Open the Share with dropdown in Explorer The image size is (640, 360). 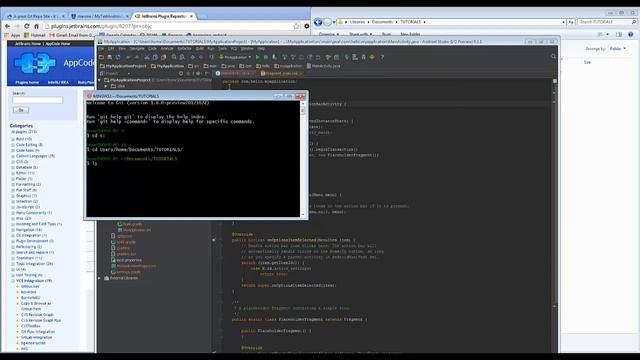click(x=360, y=34)
